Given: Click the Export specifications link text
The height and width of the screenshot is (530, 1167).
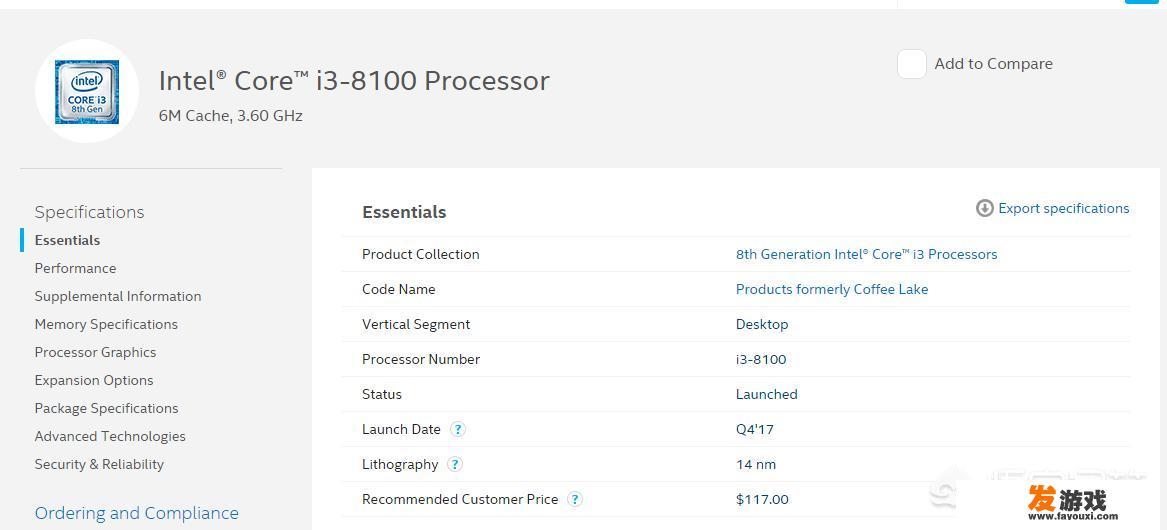Looking at the screenshot, I should point(1064,208).
